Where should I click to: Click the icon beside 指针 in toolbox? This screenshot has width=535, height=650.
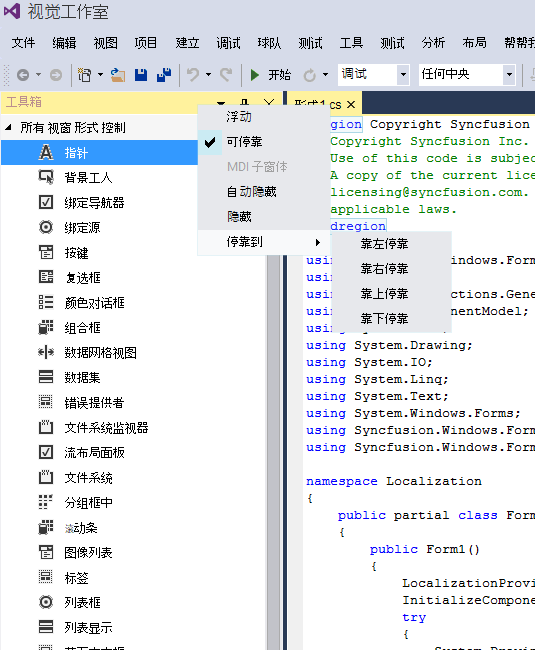pyautogui.click(x=46, y=153)
